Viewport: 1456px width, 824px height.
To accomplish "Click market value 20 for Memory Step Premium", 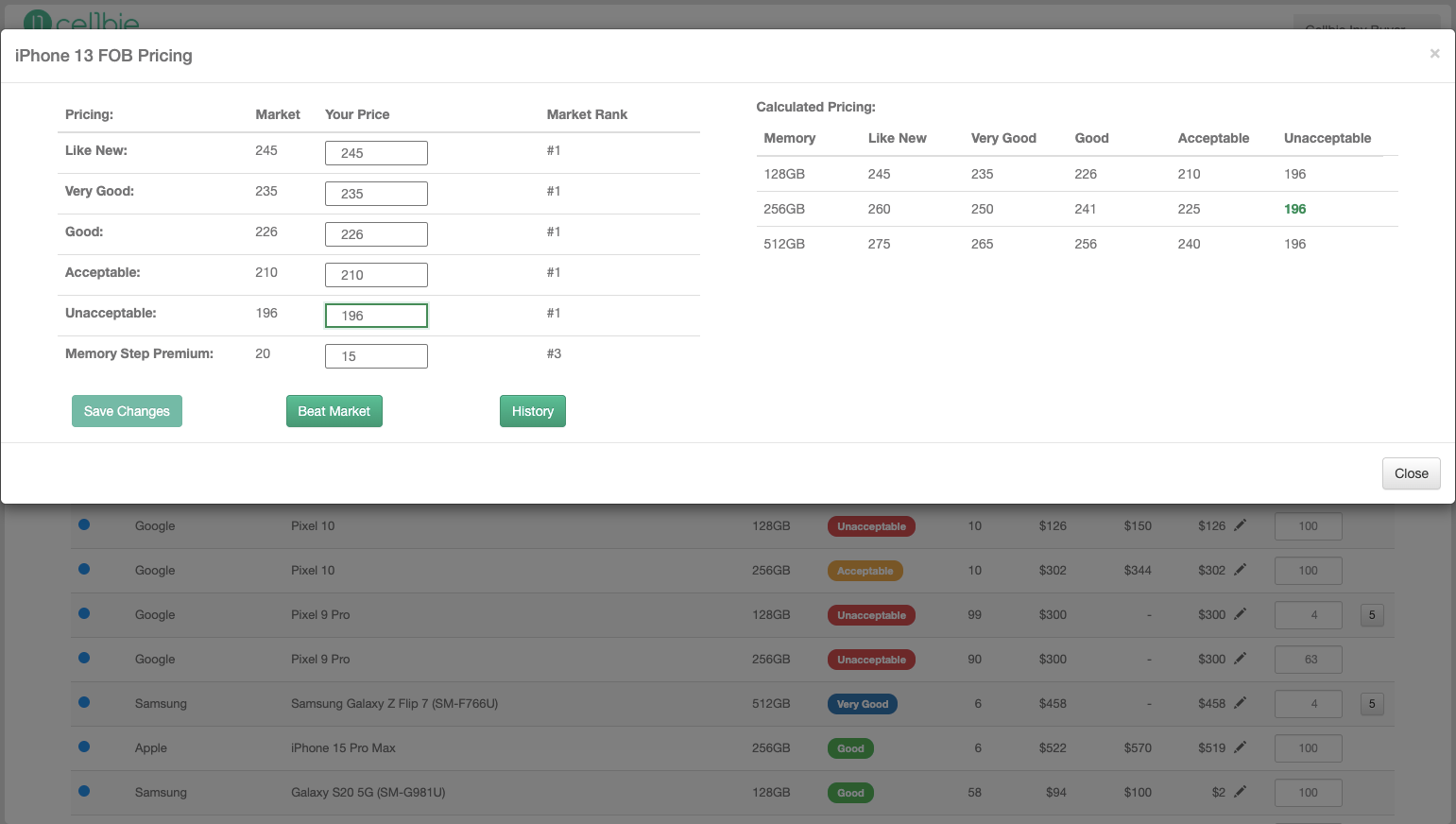I will click(x=263, y=353).
